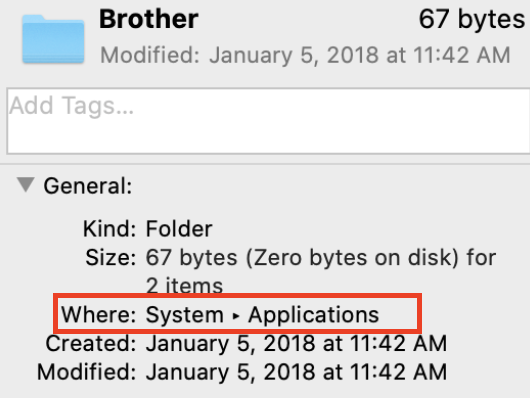Select the Folder kind value
The height and width of the screenshot is (398, 530).
[179, 229]
